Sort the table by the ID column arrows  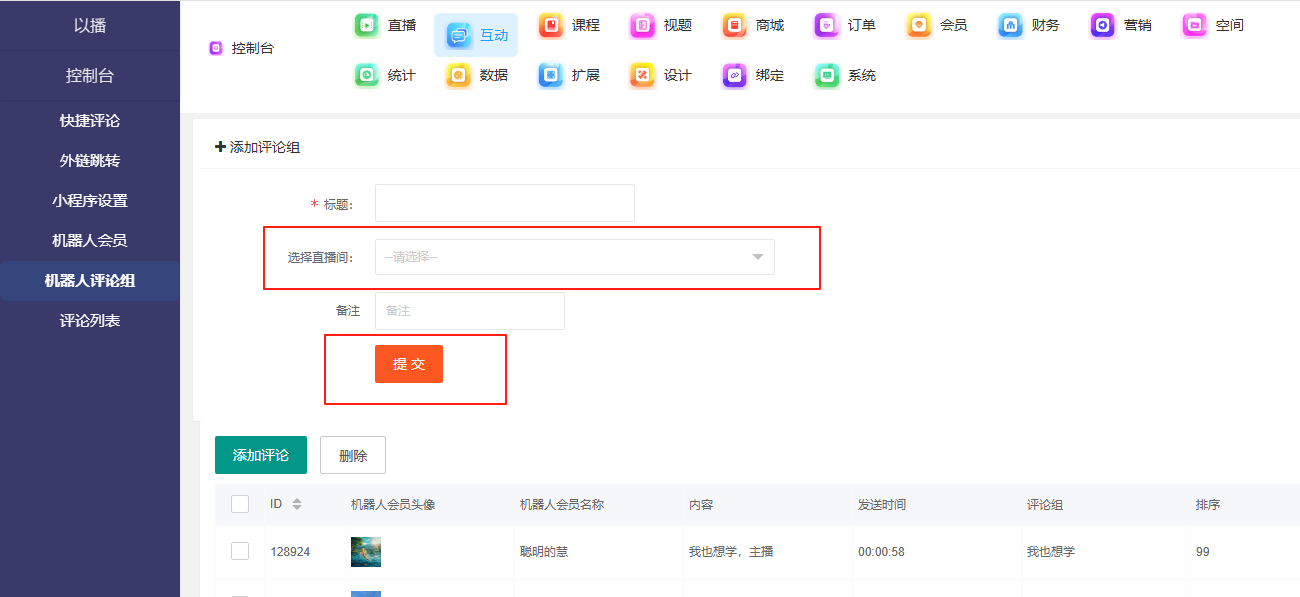click(297, 504)
